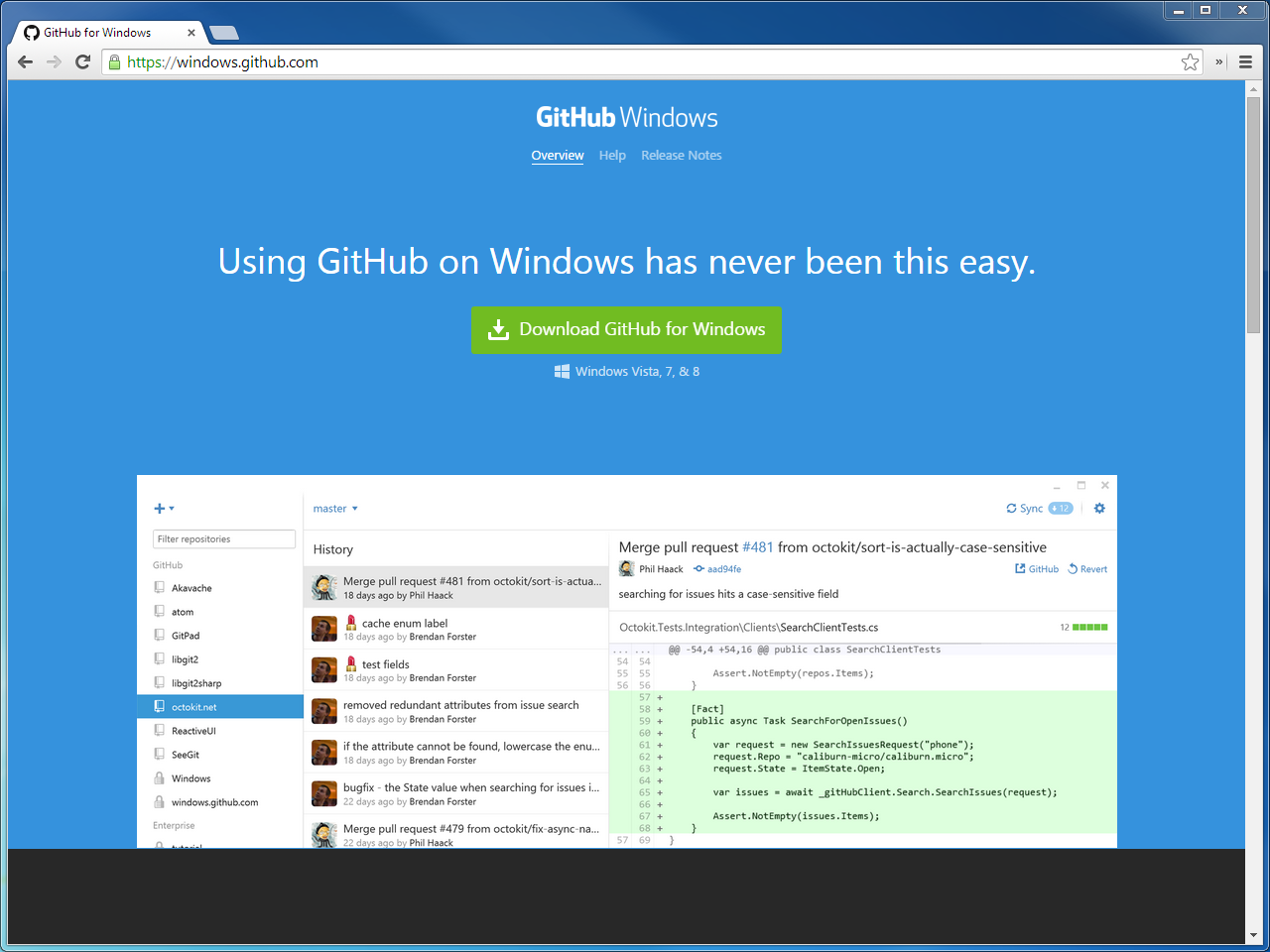
Task: Open the Help tab
Action: click(x=612, y=156)
